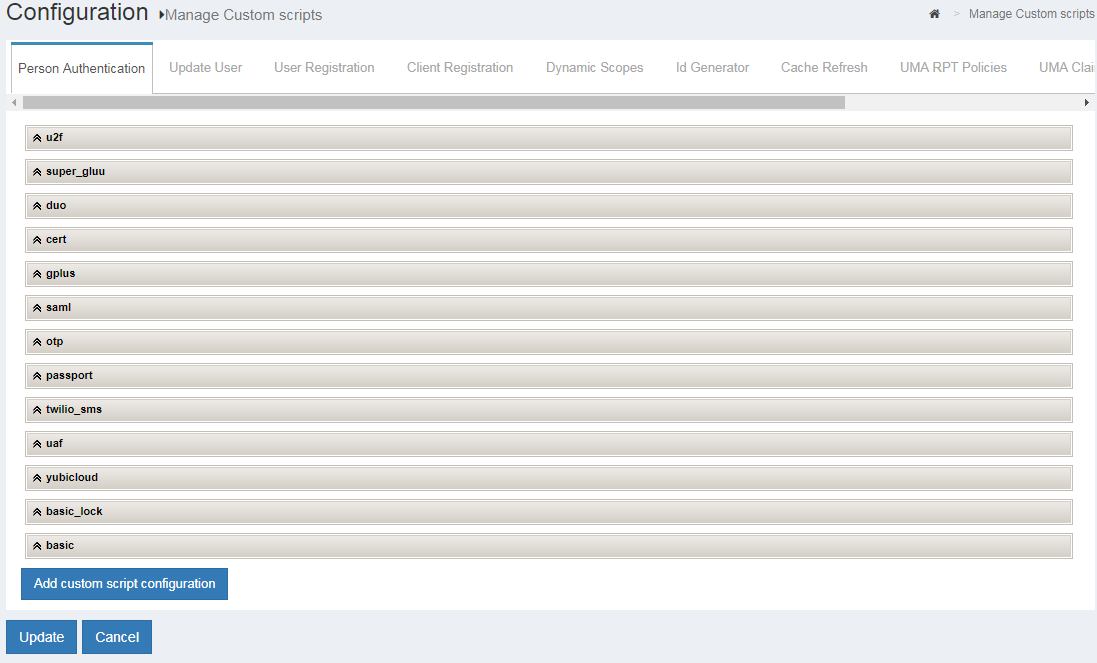
Task: Click the Manage Custom scripts breadcrumb link
Action: tap(1031, 14)
